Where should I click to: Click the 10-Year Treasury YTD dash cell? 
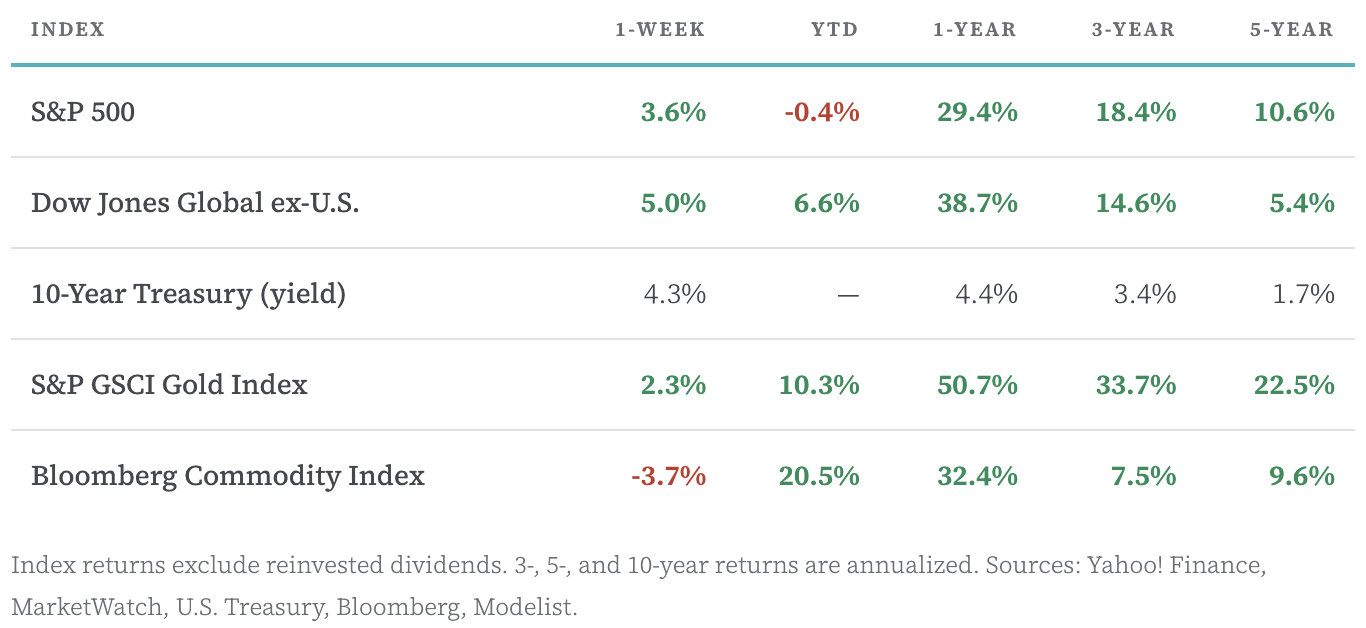point(848,295)
